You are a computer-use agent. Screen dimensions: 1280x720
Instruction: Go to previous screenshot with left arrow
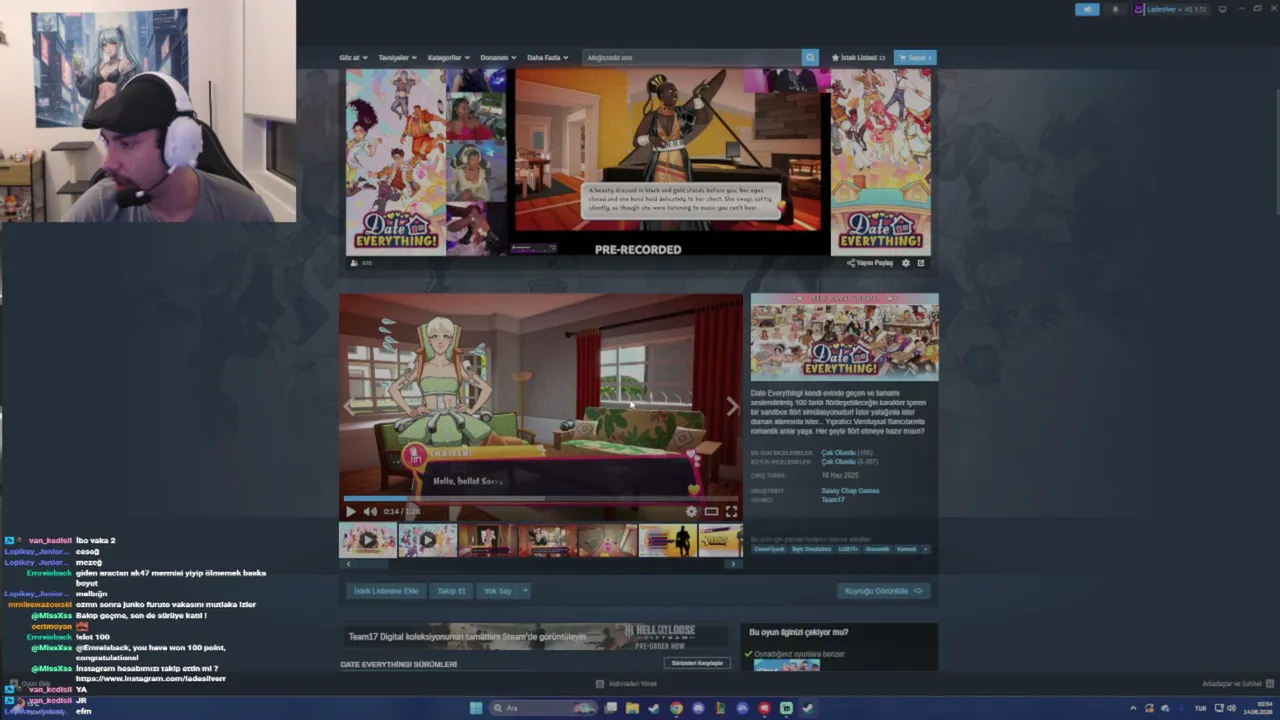pos(349,406)
